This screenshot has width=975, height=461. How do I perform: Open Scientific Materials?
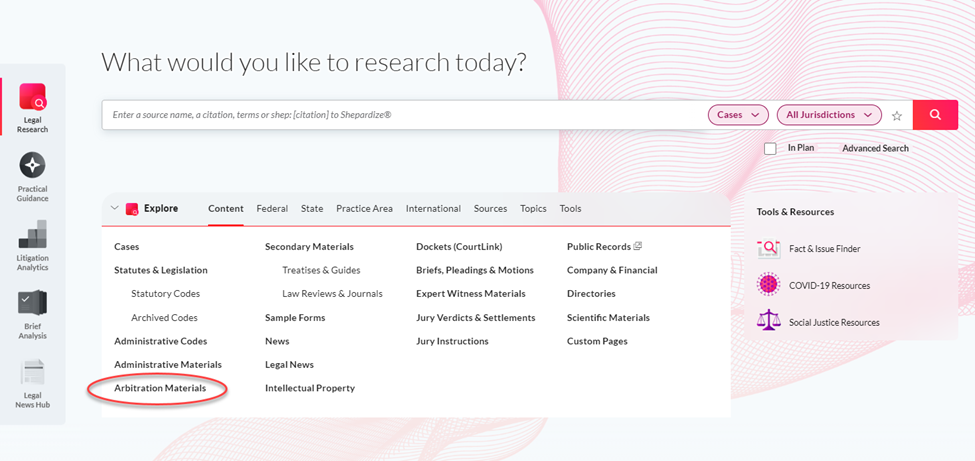(x=608, y=318)
